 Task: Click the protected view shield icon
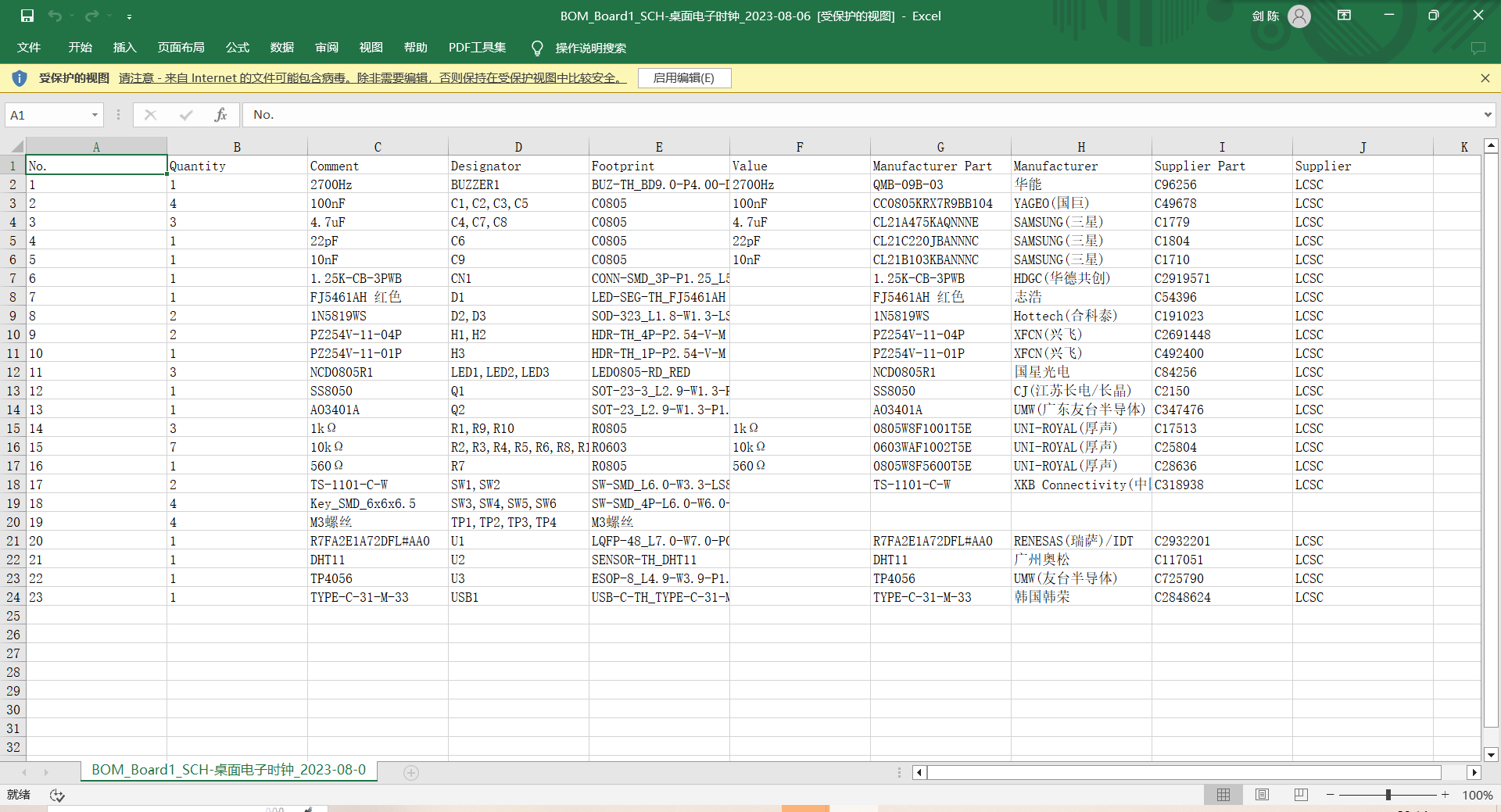(x=20, y=78)
